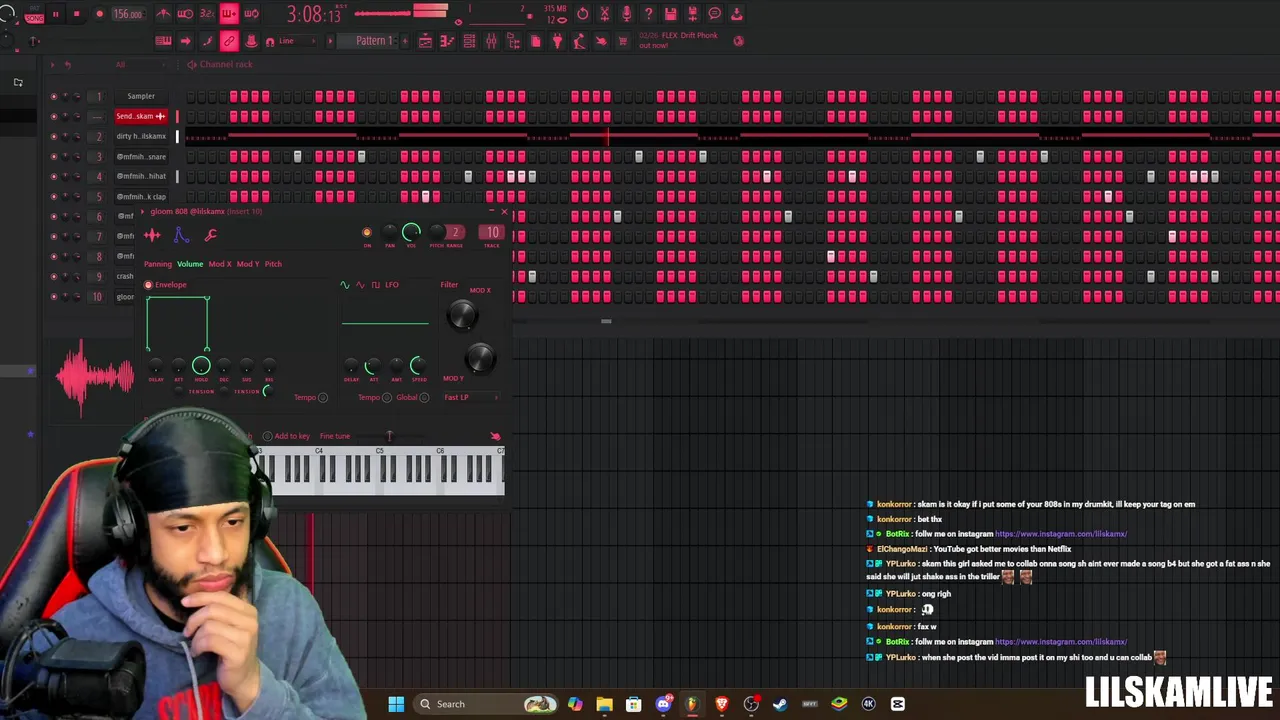
Task: Click the FLEX Drift Phonk news panel
Action: [x=689, y=41]
